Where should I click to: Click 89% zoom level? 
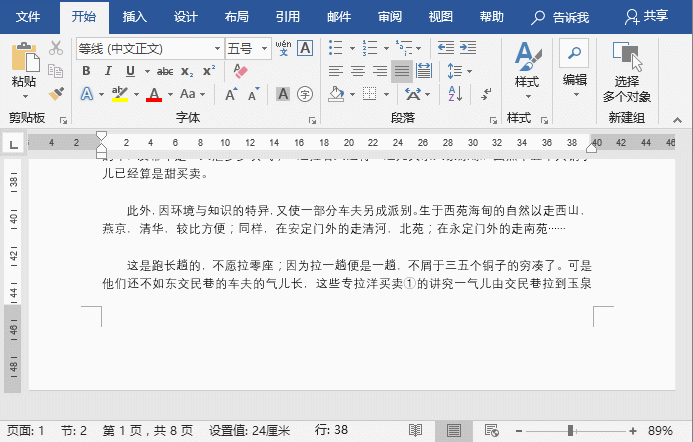(x=660, y=431)
